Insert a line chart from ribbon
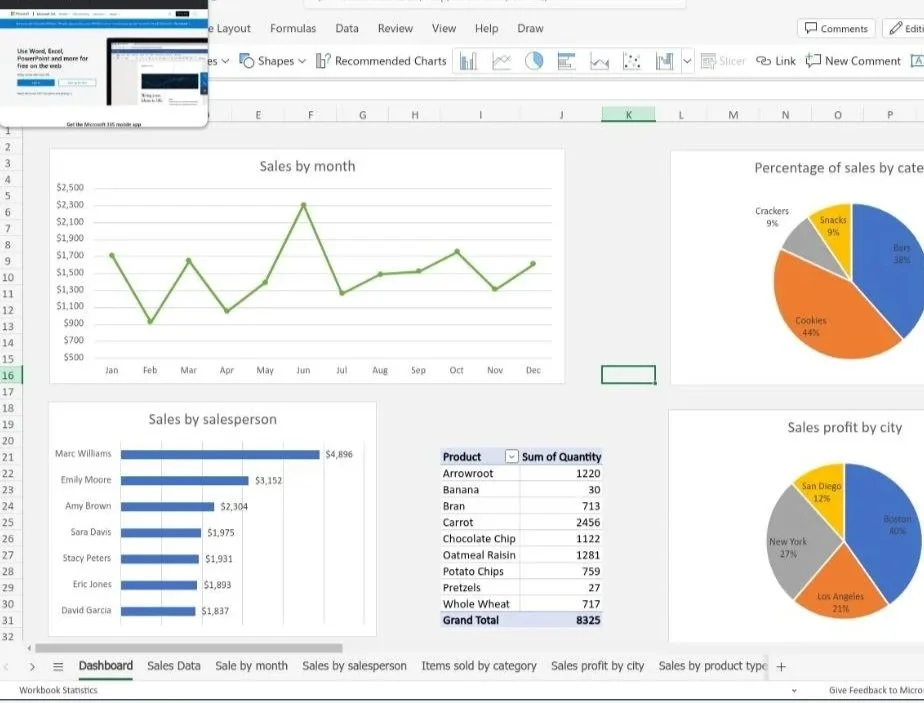The width and height of the screenshot is (924, 703). pos(501,61)
